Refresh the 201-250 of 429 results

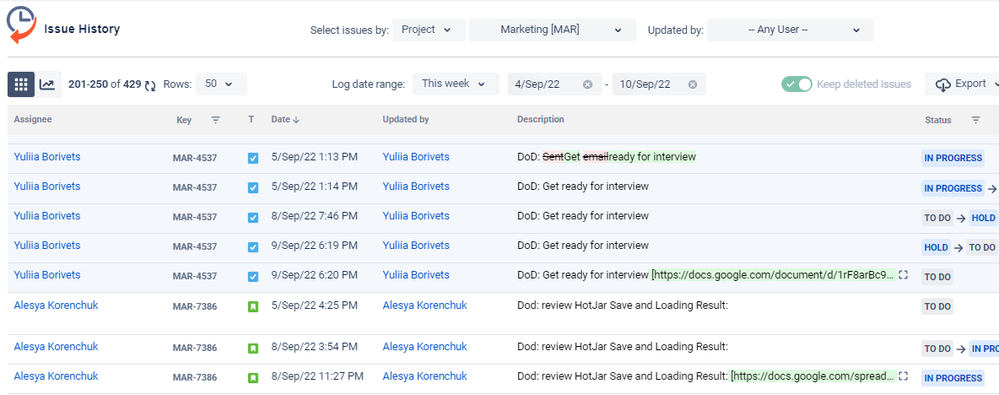pyautogui.click(x=150, y=85)
